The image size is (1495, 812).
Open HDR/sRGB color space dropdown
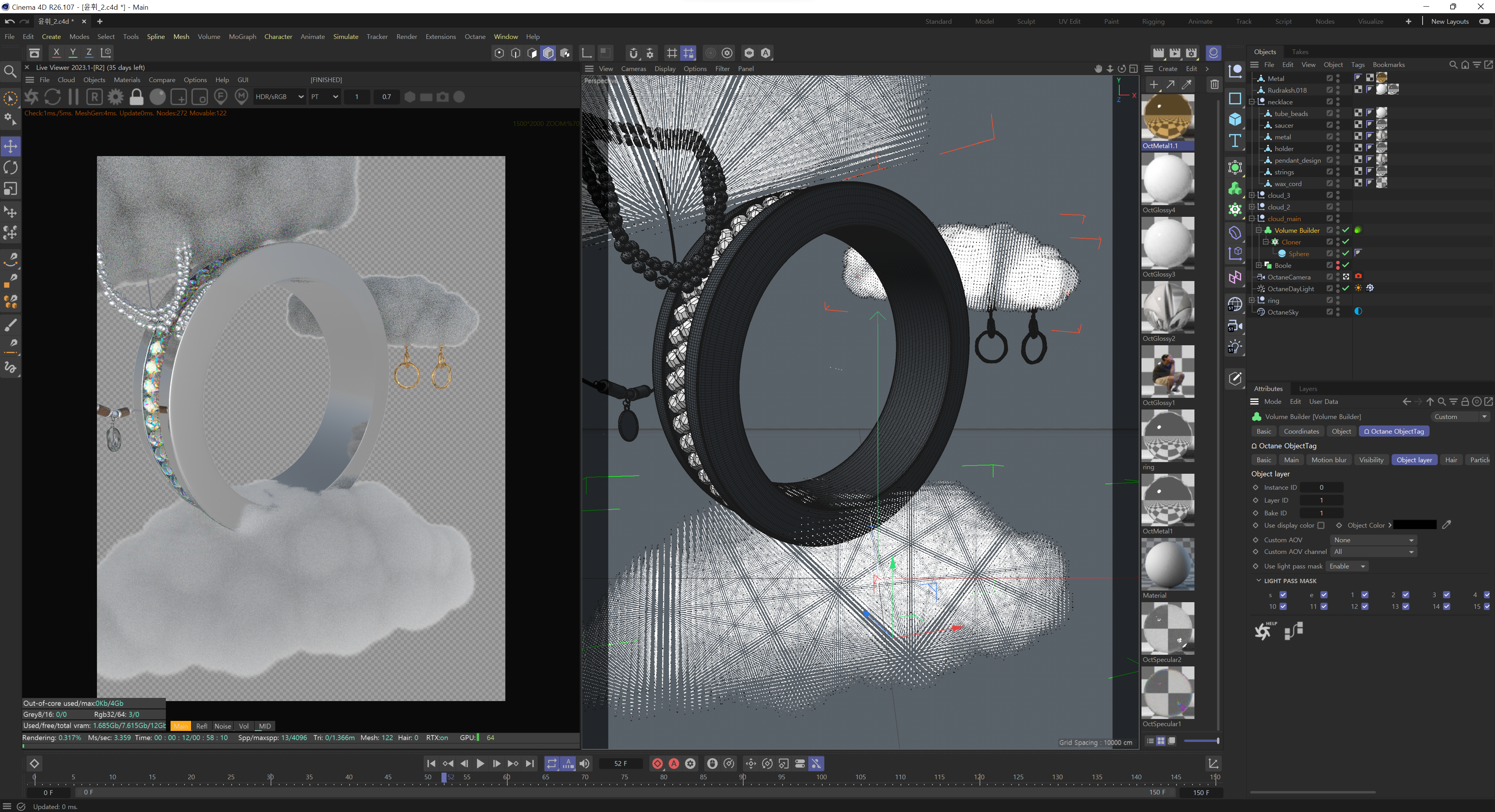coord(280,97)
